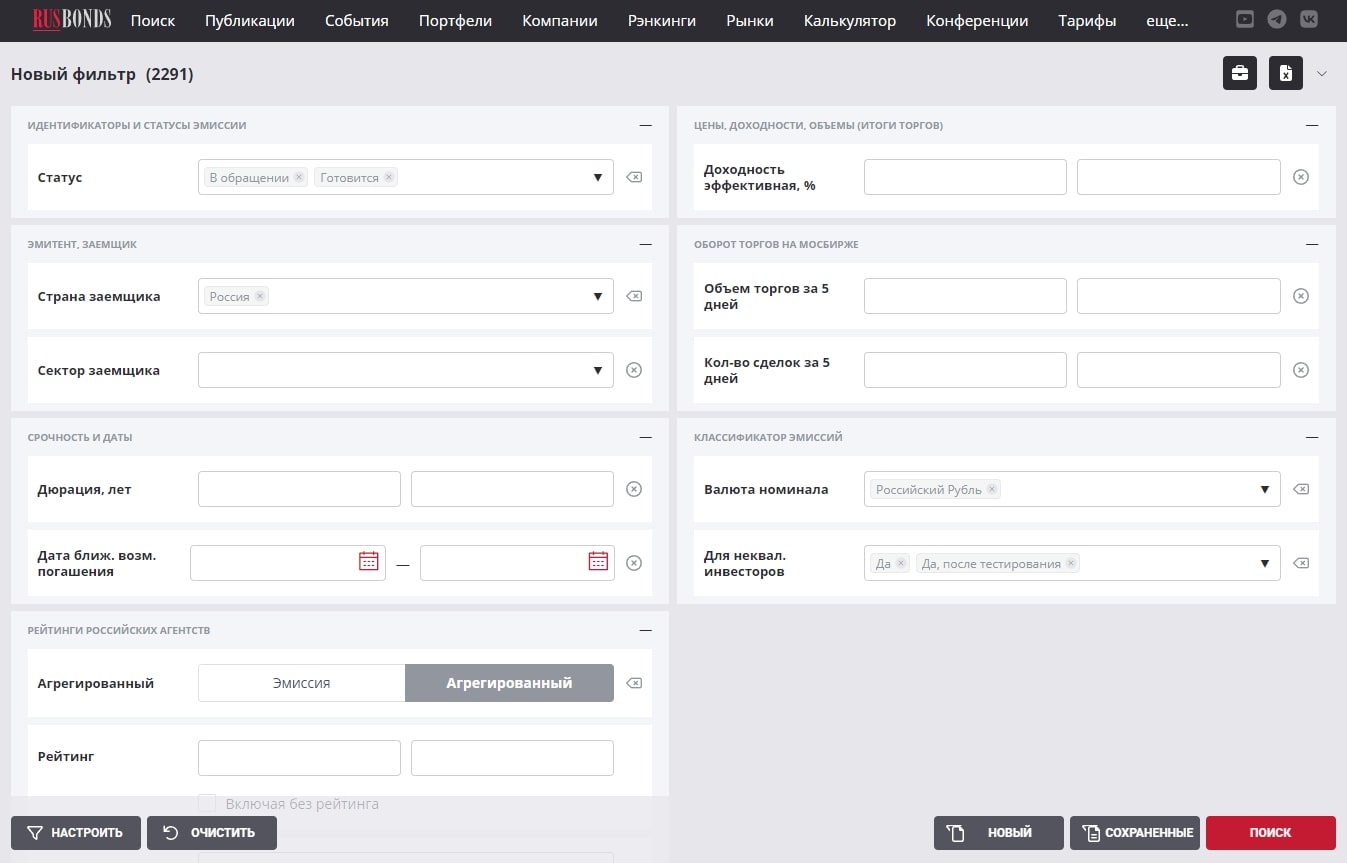Viewport: 1347px width, 863px height.
Task: Open the События menu
Action: (357, 20)
